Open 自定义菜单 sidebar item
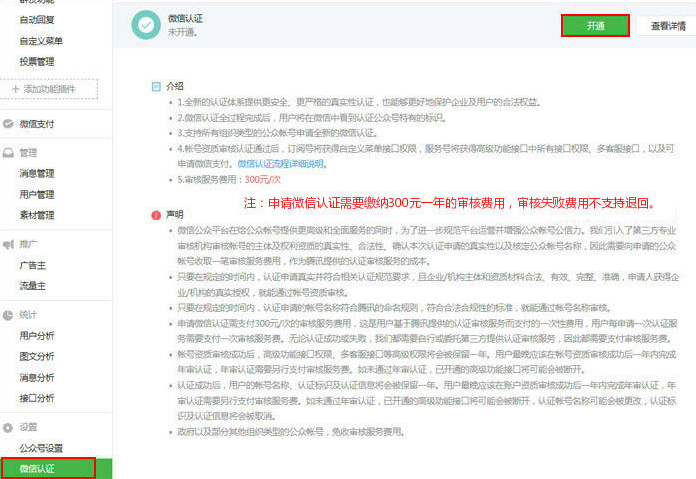 41,41
